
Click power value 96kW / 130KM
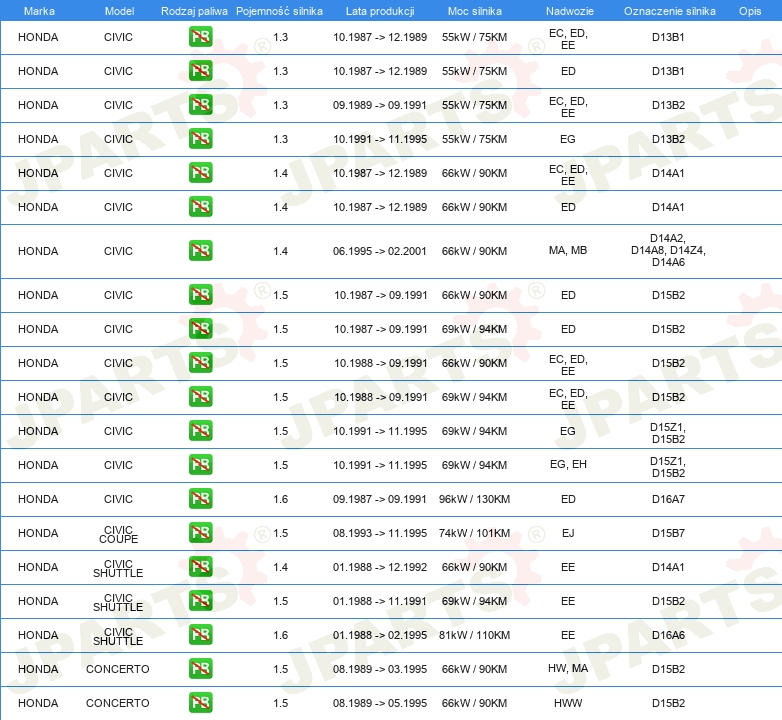[x=474, y=499]
